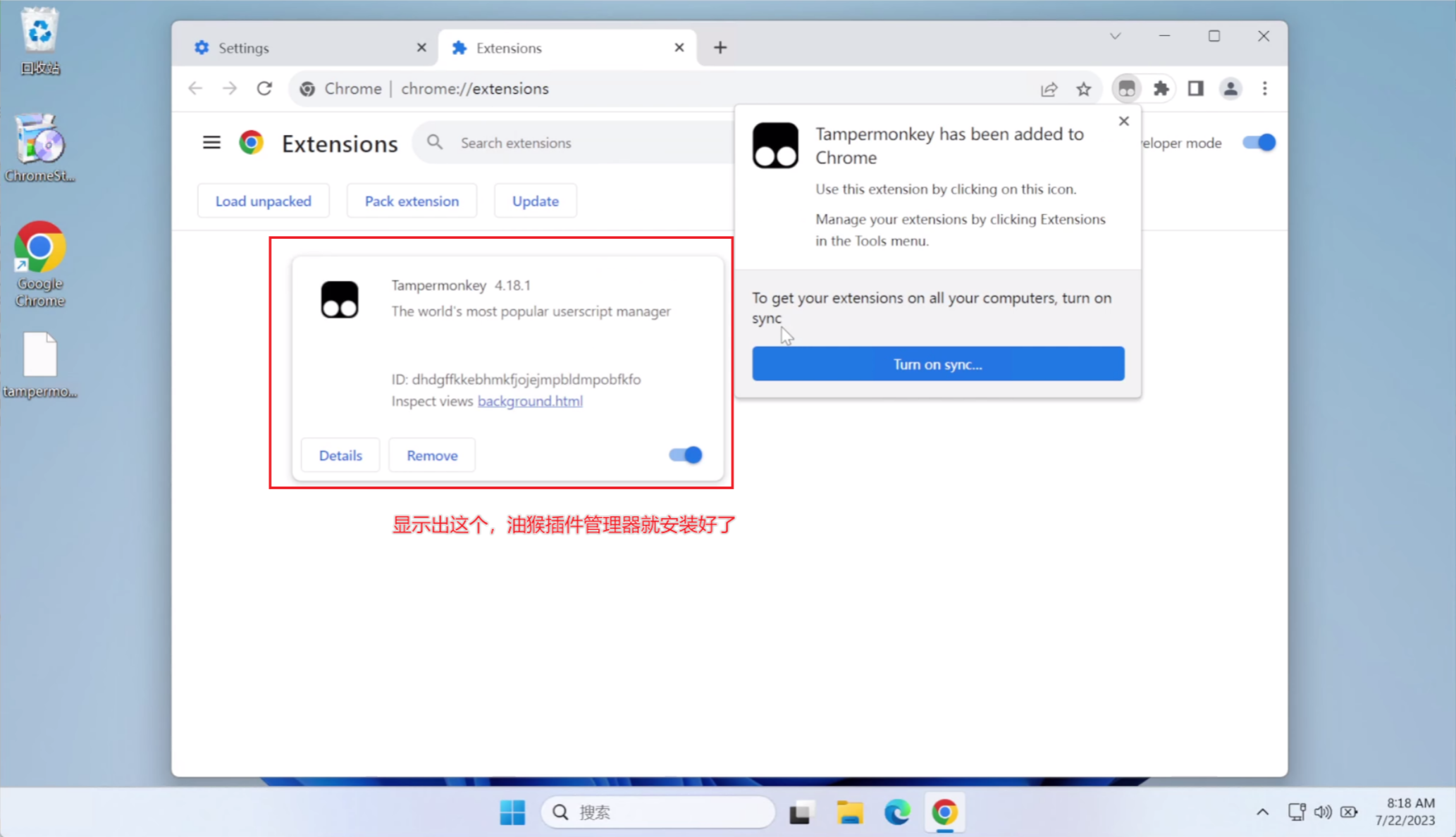
Task: Click the Tampermonkey extension ID text
Action: [516, 379]
